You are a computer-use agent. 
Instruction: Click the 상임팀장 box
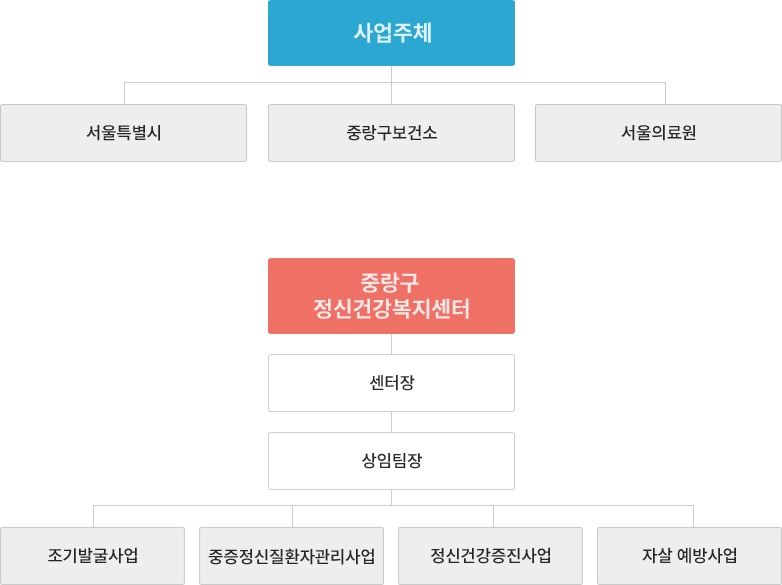pyautogui.click(x=391, y=461)
